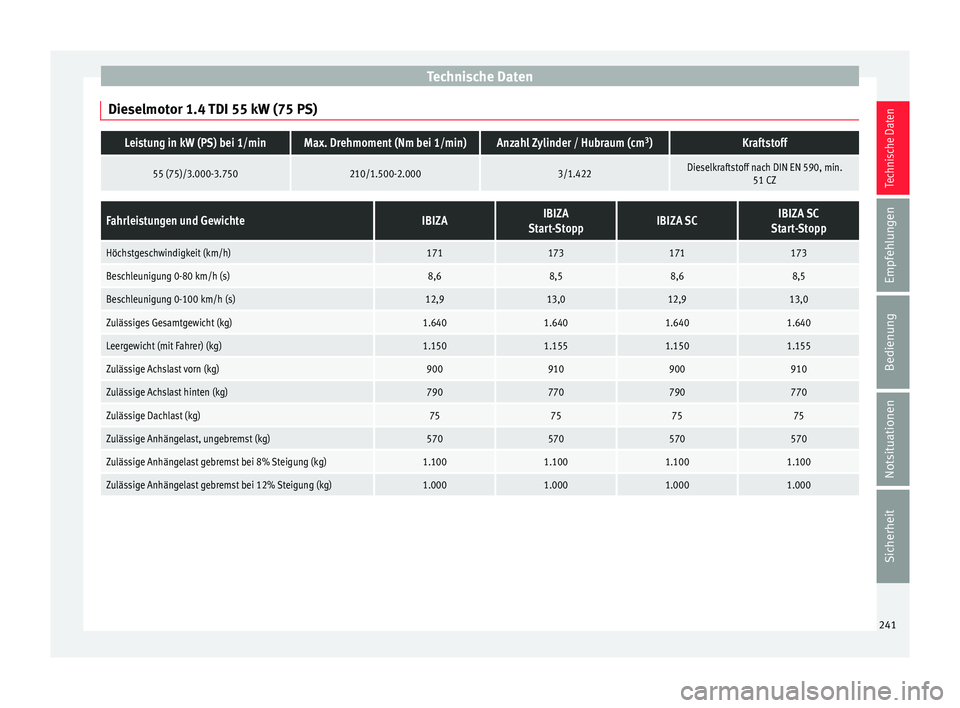Click Gesamtgewicht 1.640 under IBIZA SC Start-Stopp
Viewport: 960px width, 708px height.
(798, 323)
